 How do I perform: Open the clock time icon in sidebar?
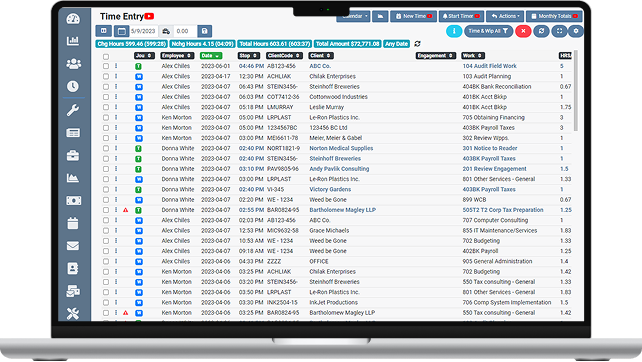[73, 86]
